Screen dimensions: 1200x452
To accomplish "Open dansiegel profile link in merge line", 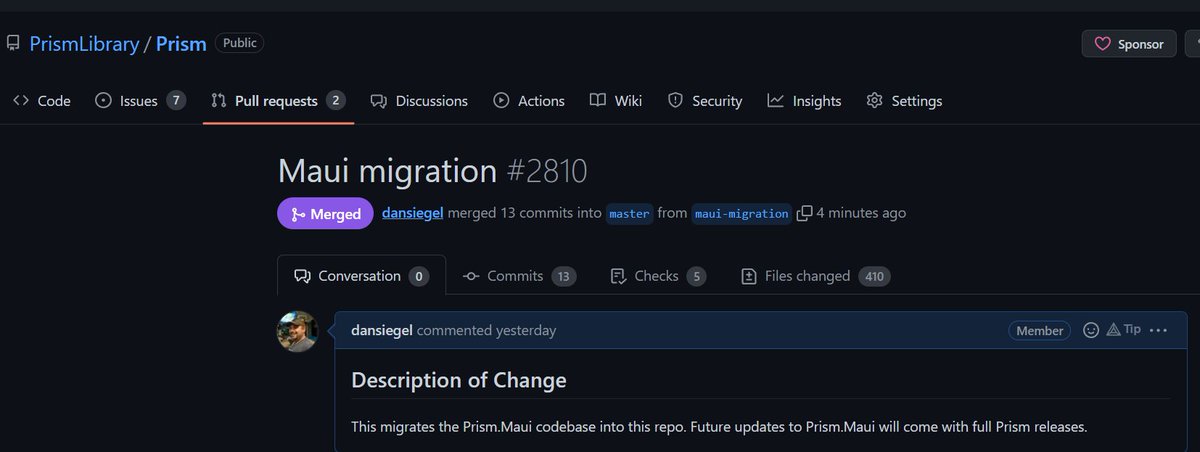I will click(412, 213).
